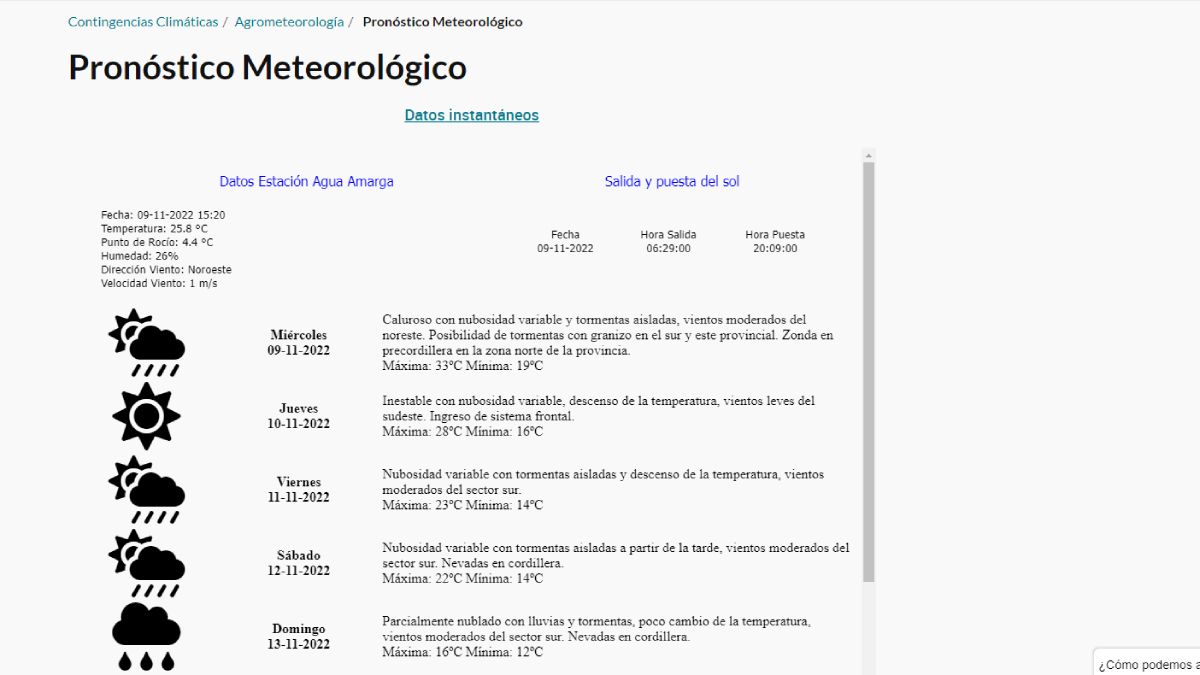Click the forecast panel scroll-up arrow
This screenshot has height=675, width=1200.
[868, 156]
